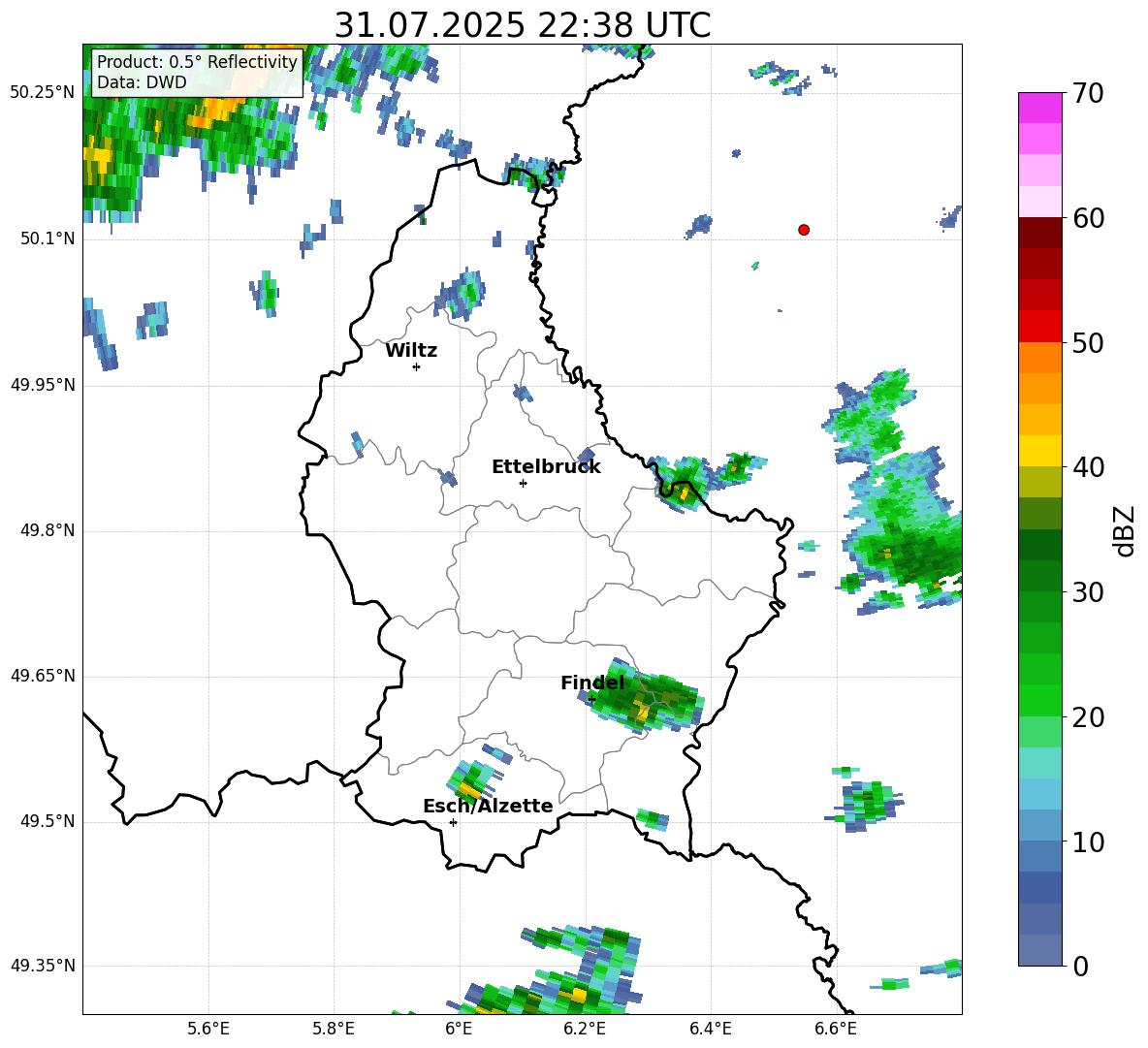Click the red dot marker on the map
The width and height of the screenshot is (1148, 1048).
[x=803, y=230]
